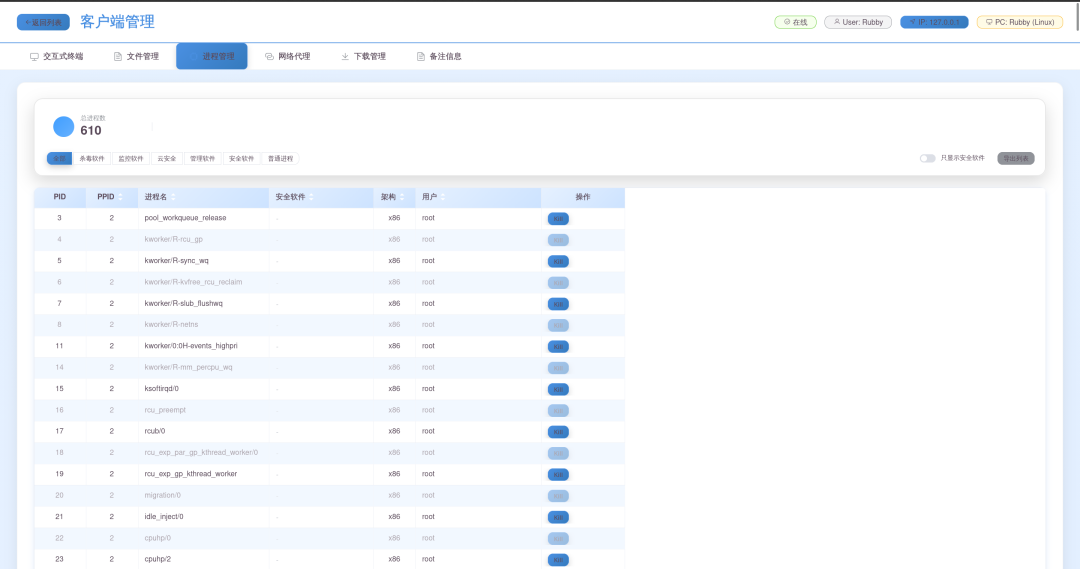
Task: Click the proxy icon beside 网络代理
Action: (269, 56)
